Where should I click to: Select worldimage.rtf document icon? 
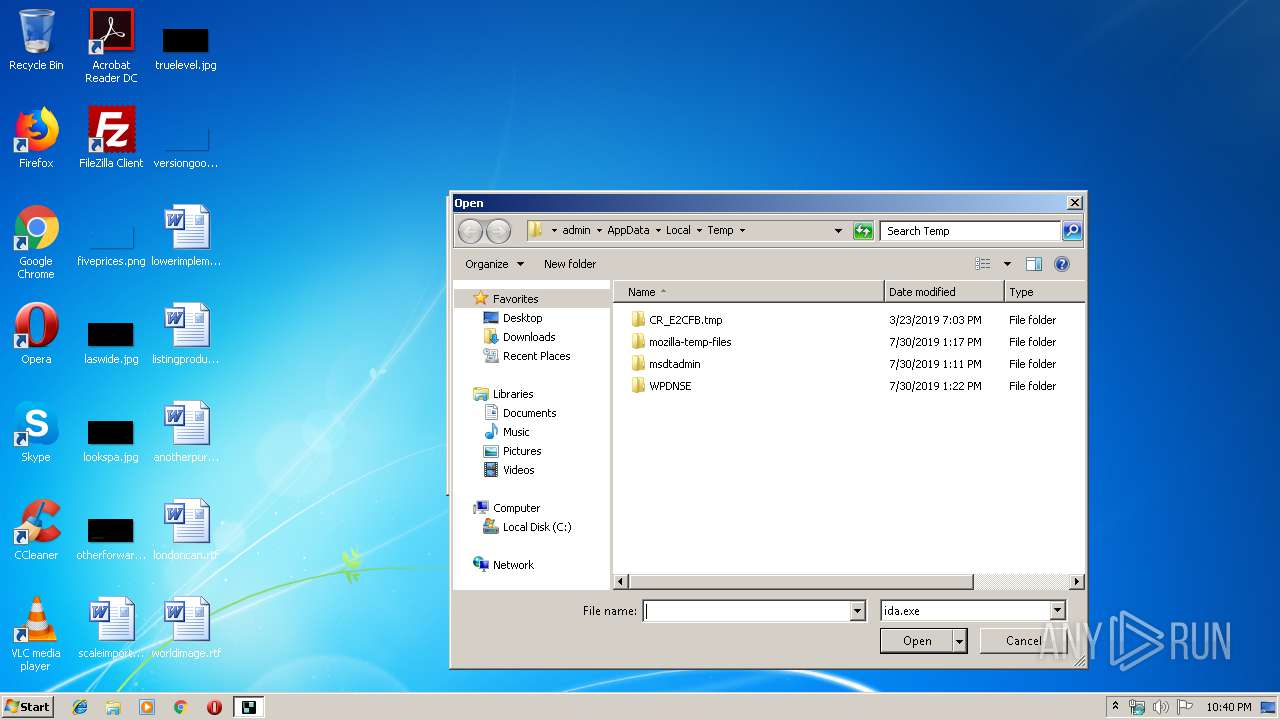point(186,628)
